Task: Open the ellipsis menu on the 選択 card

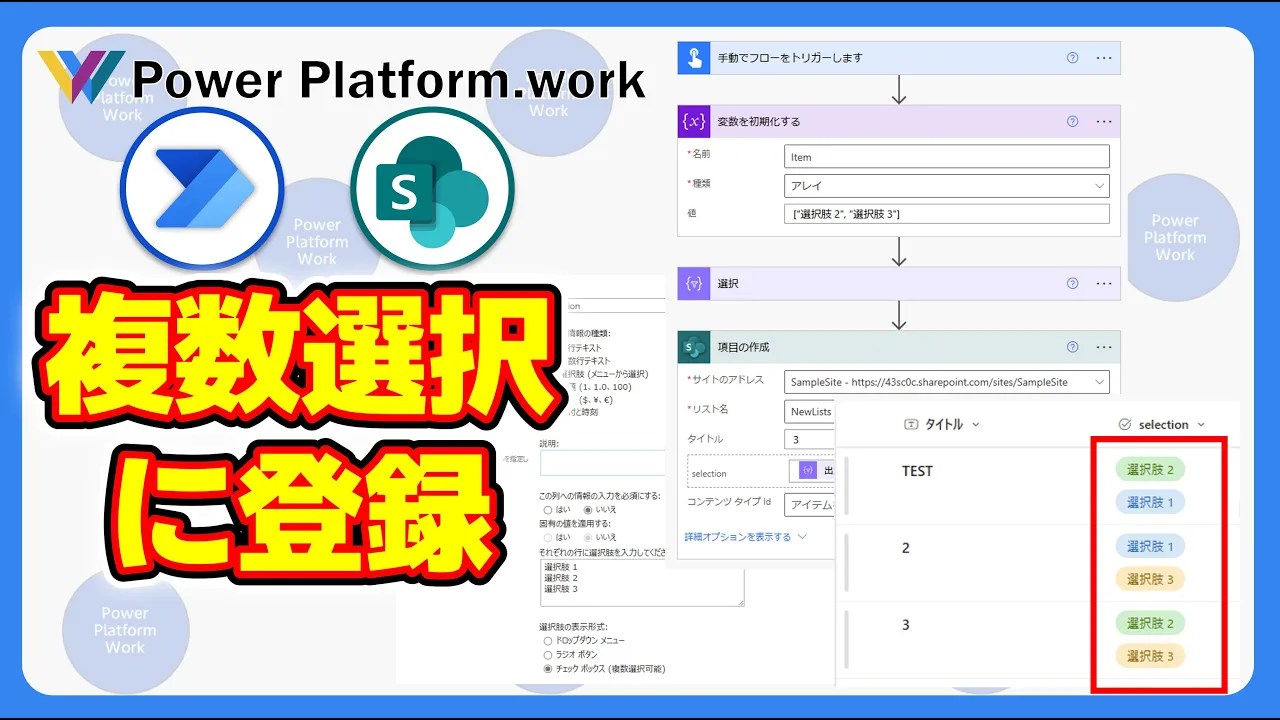Action: coord(1104,283)
